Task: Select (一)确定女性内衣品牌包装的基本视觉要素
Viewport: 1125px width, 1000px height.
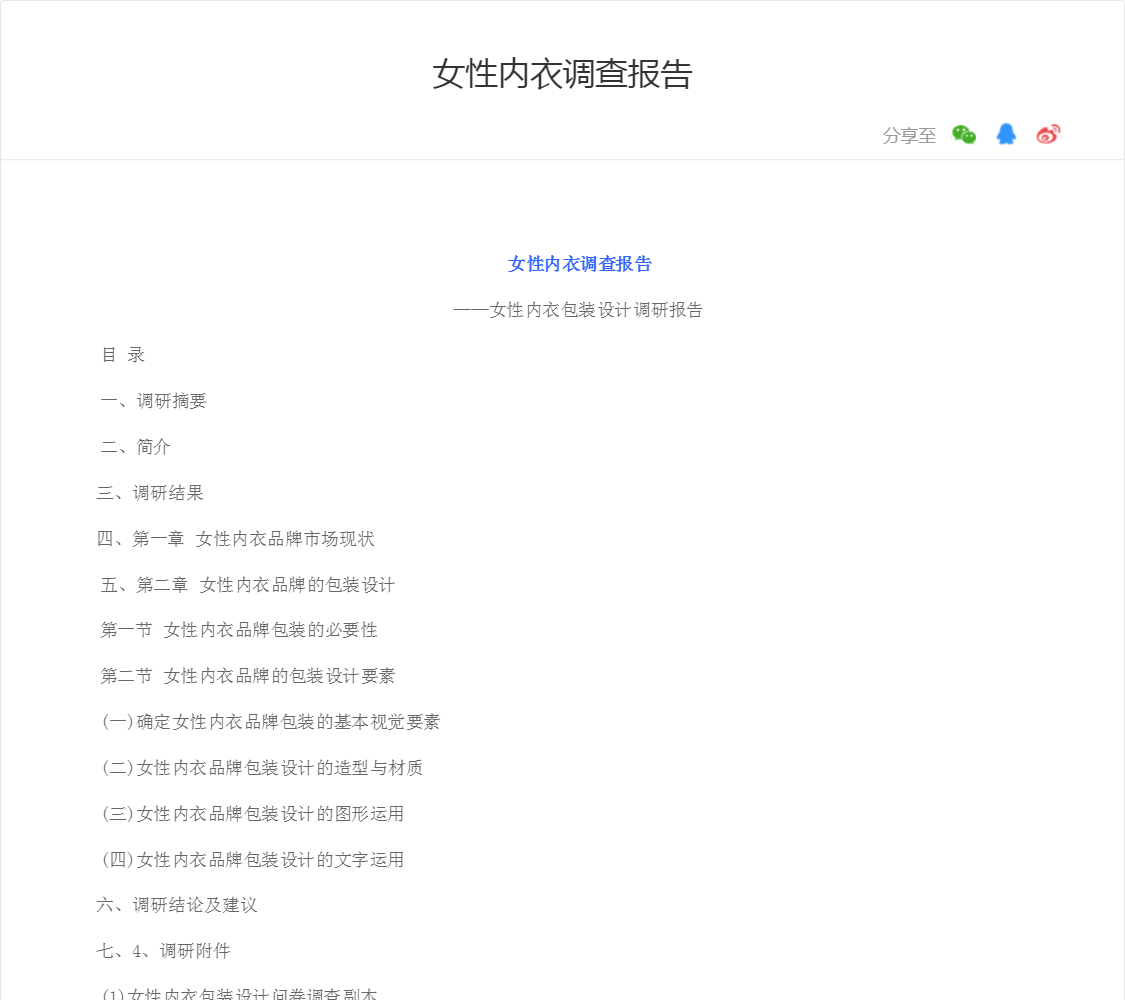Action: [x=270, y=722]
